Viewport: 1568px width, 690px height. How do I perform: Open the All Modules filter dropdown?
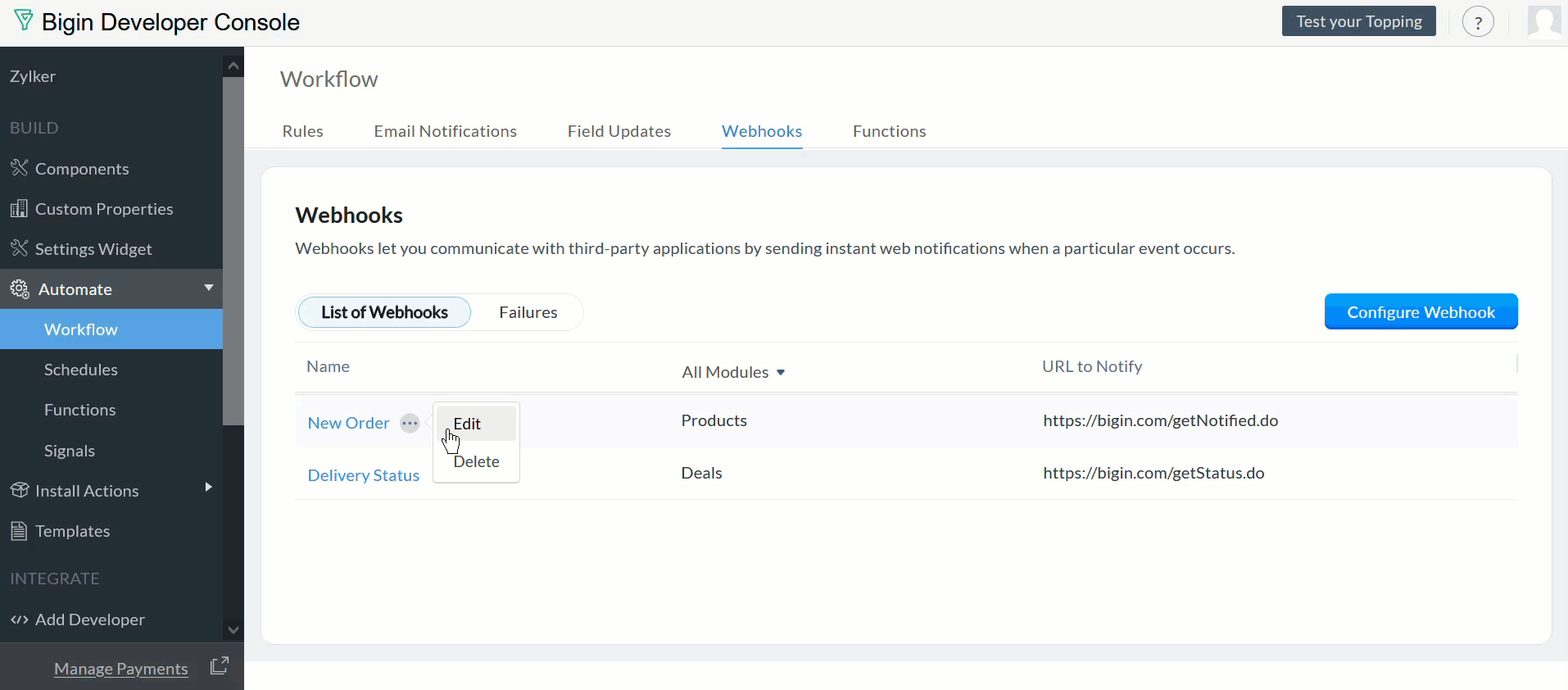pyautogui.click(x=733, y=372)
